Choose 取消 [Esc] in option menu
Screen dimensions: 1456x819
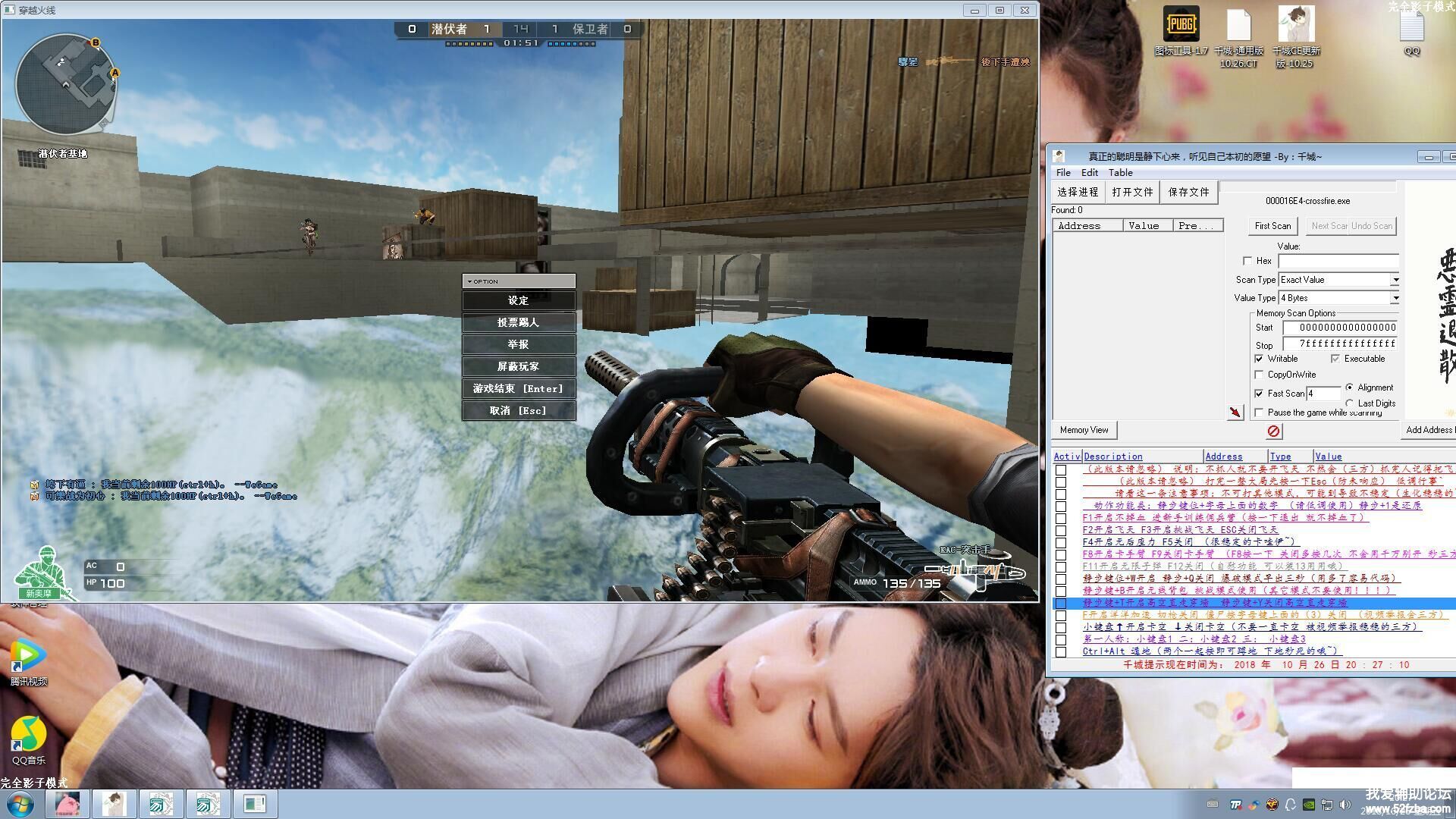(x=519, y=410)
